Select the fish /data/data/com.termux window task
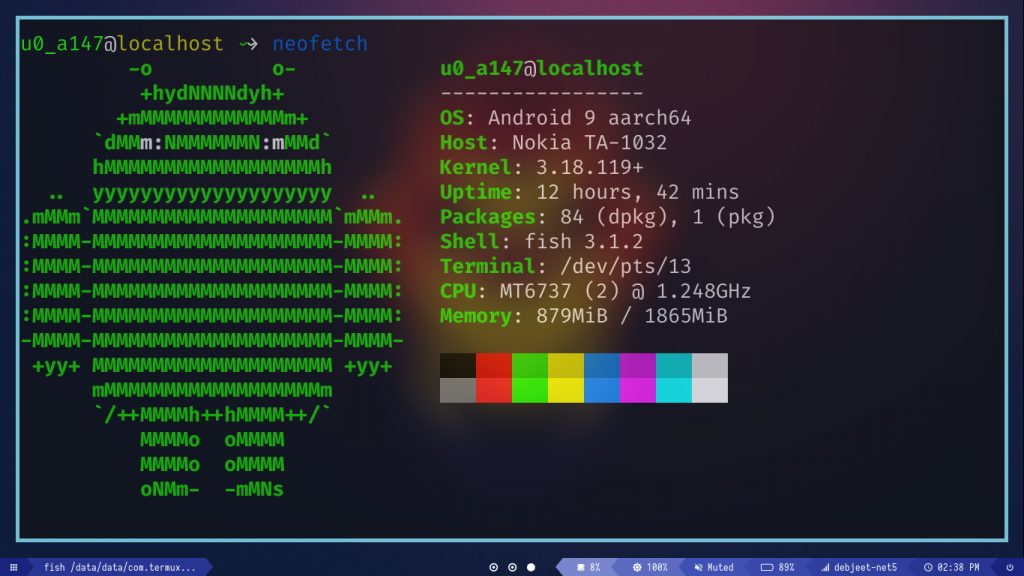Viewport: 1024px width, 576px height. tap(120, 568)
